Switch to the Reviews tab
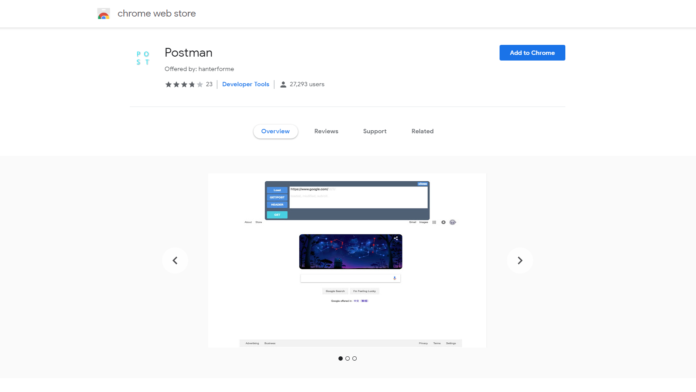696x392 pixels. pyautogui.click(x=326, y=131)
